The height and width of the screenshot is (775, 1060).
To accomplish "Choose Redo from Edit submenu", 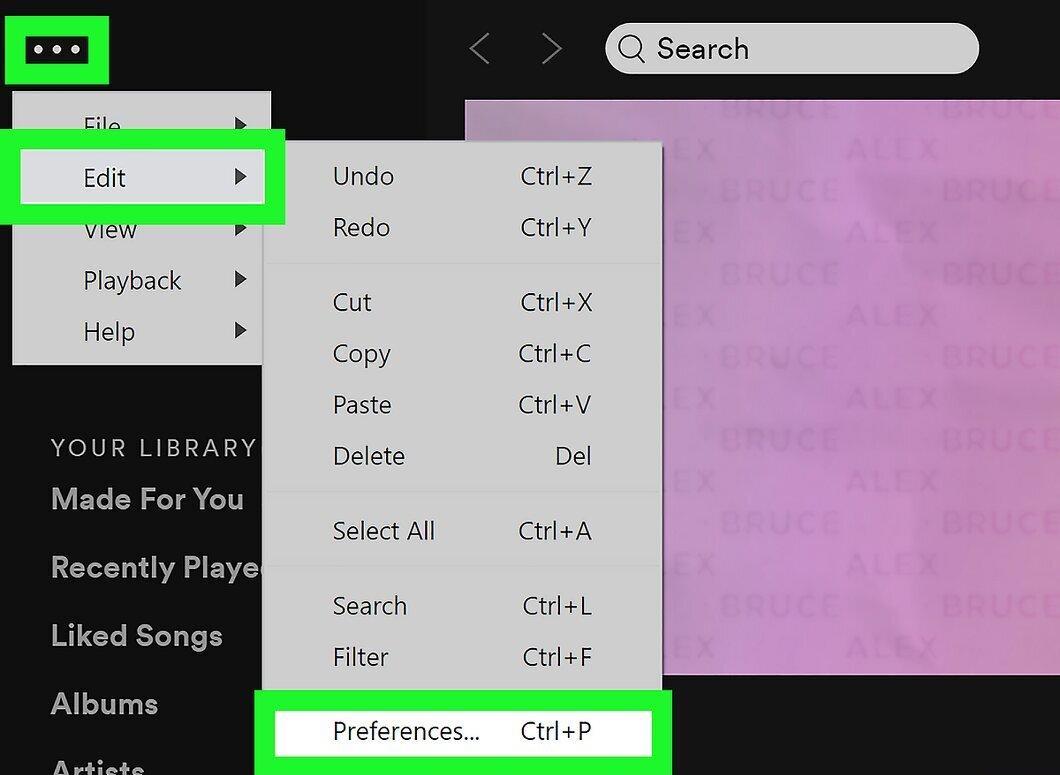I will (462, 228).
